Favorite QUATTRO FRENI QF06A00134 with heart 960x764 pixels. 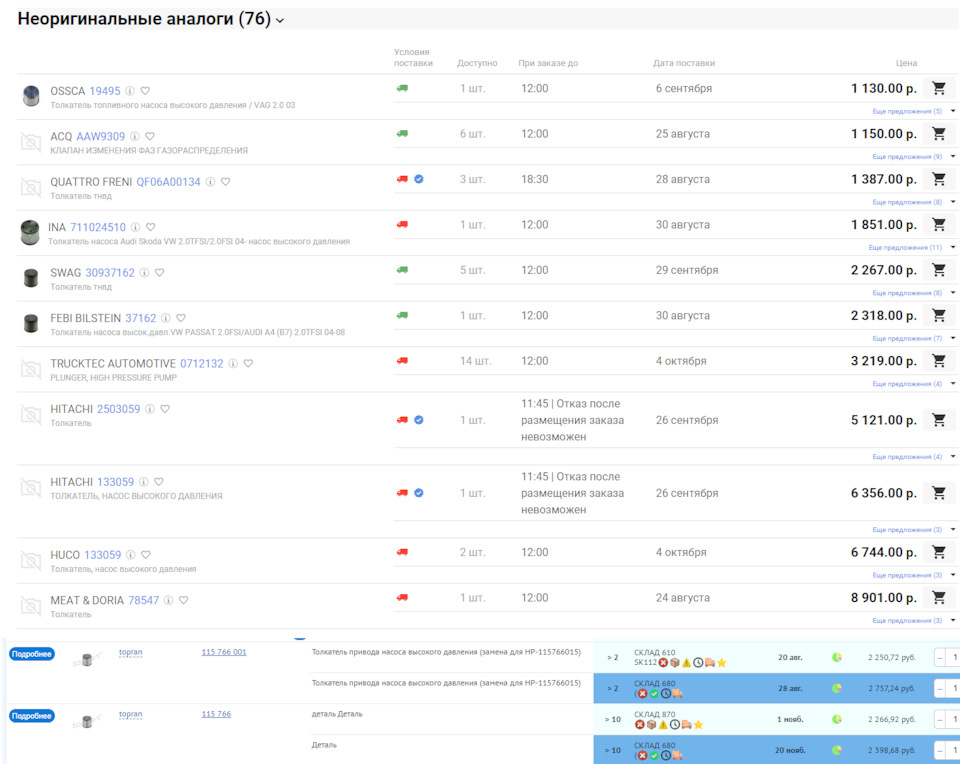(x=225, y=182)
